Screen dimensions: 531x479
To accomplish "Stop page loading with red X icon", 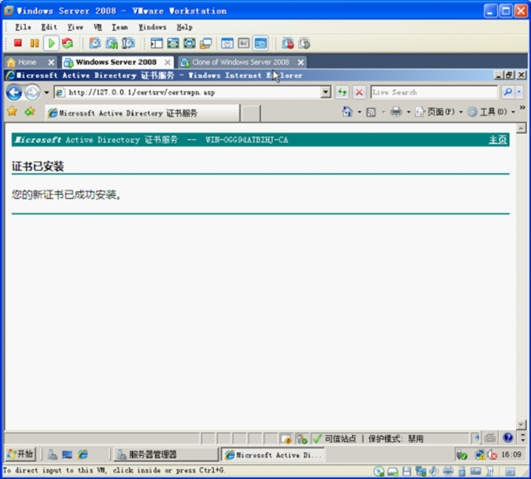I will [359, 92].
